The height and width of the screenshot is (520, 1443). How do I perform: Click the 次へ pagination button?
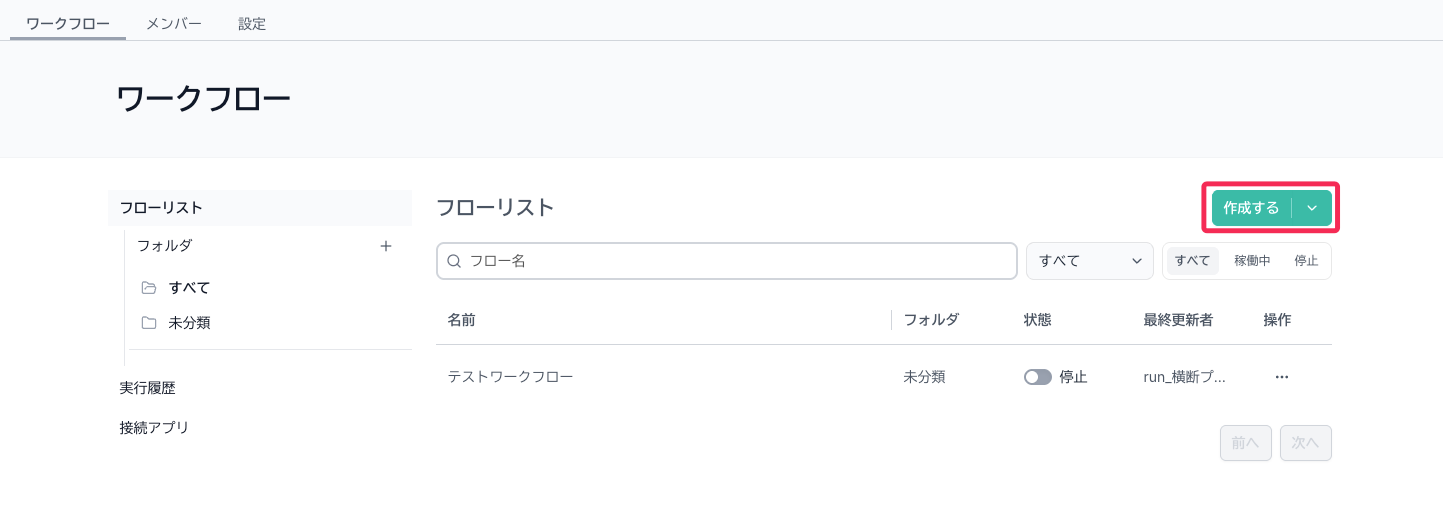click(x=1305, y=443)
